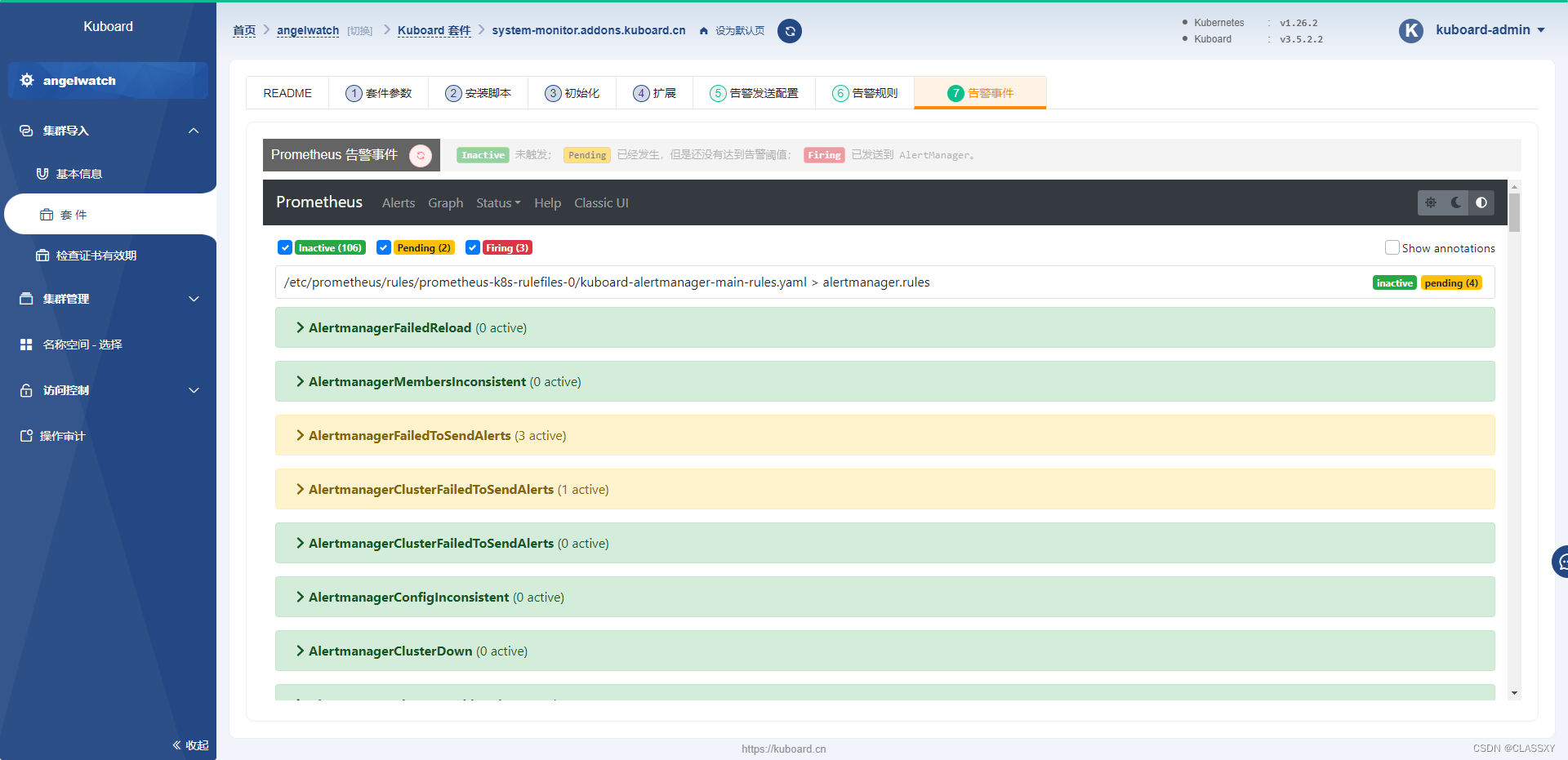Enable the Show annotations checkbox
1568x760 pixels.
tap(1392, 247)
